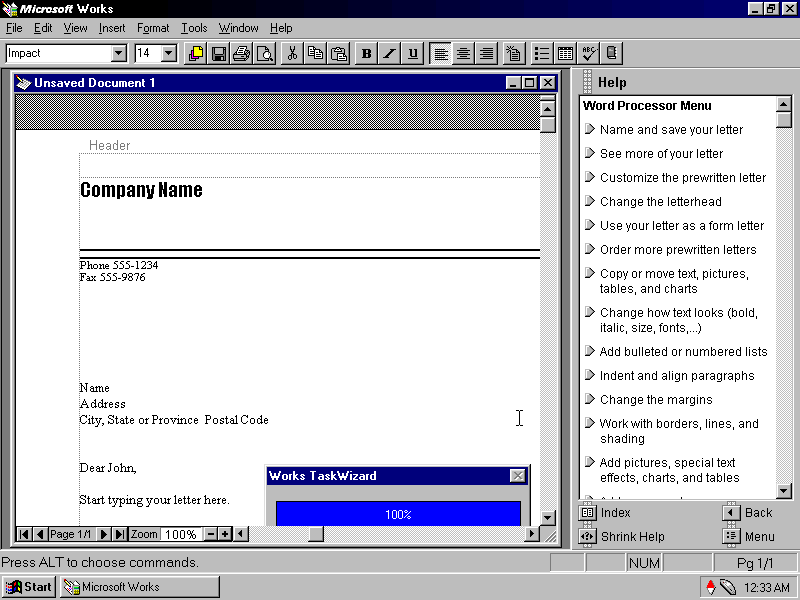
Task: Expand the Impact font name dropdown
Action: (119, 54)
